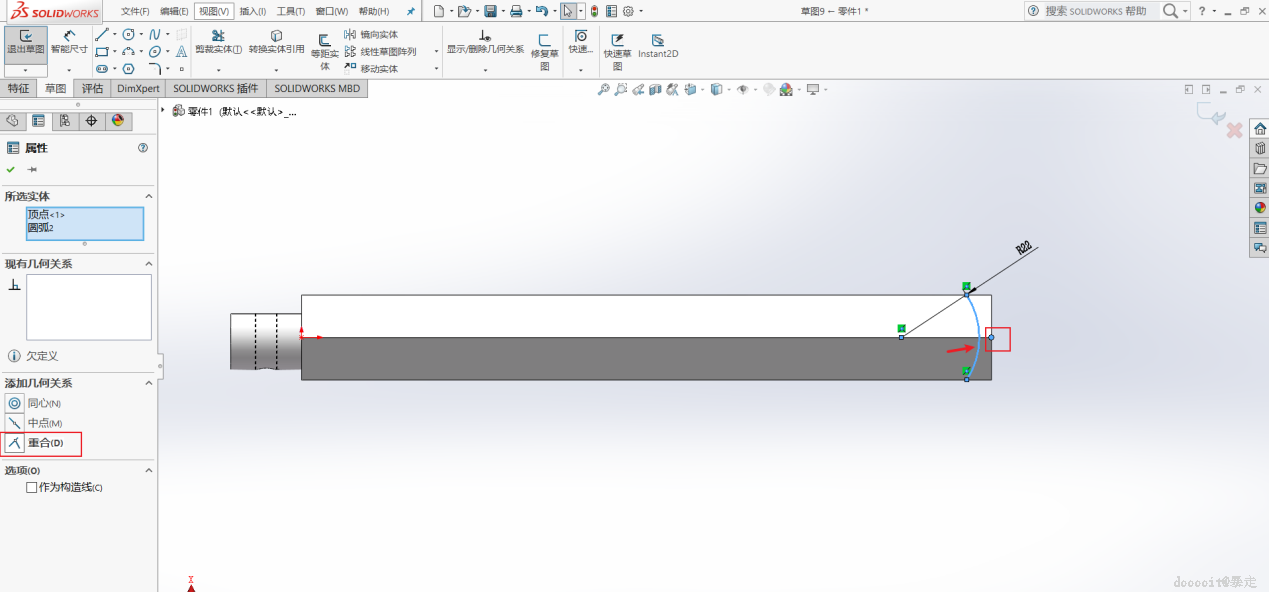Open the DisplayManager panel tab
The width and height of the screenshot is (1269, 592).
117,121
